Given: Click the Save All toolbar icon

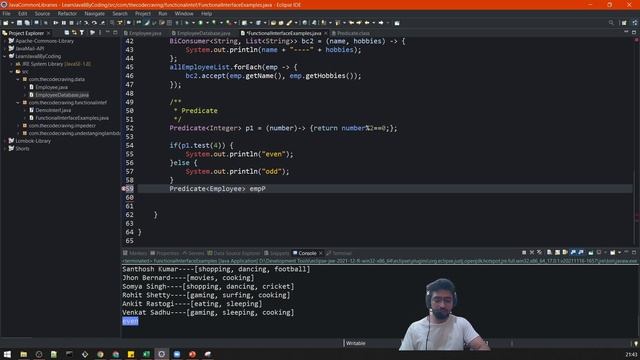Looking at the screenshot, I should pos(27,23).
